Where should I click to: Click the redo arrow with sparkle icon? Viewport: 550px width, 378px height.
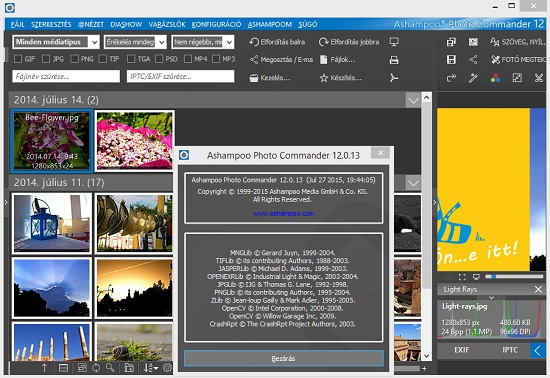(x=451, y=78)
